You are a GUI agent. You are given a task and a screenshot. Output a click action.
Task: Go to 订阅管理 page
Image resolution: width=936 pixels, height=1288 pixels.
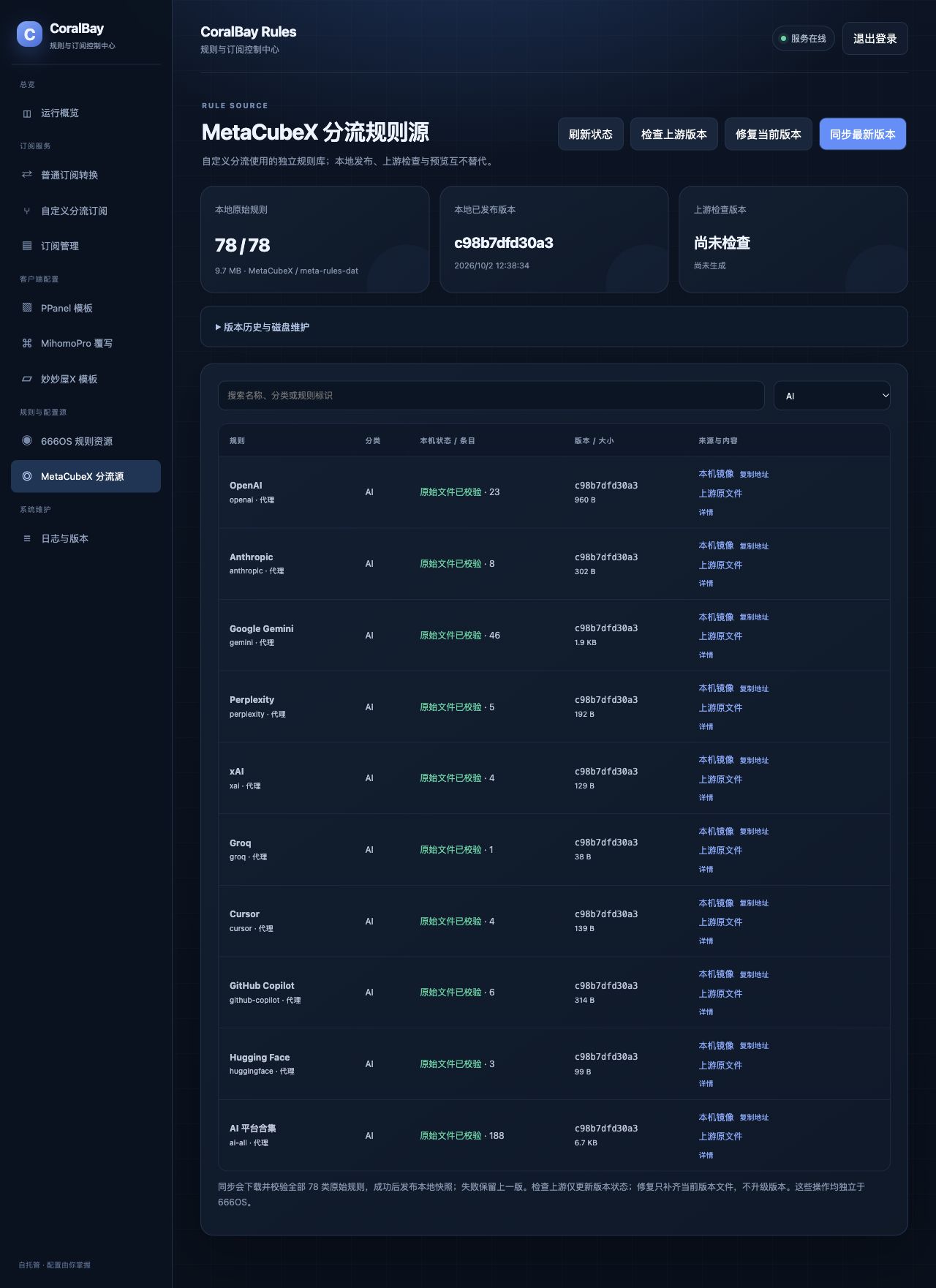coord(86,246)
